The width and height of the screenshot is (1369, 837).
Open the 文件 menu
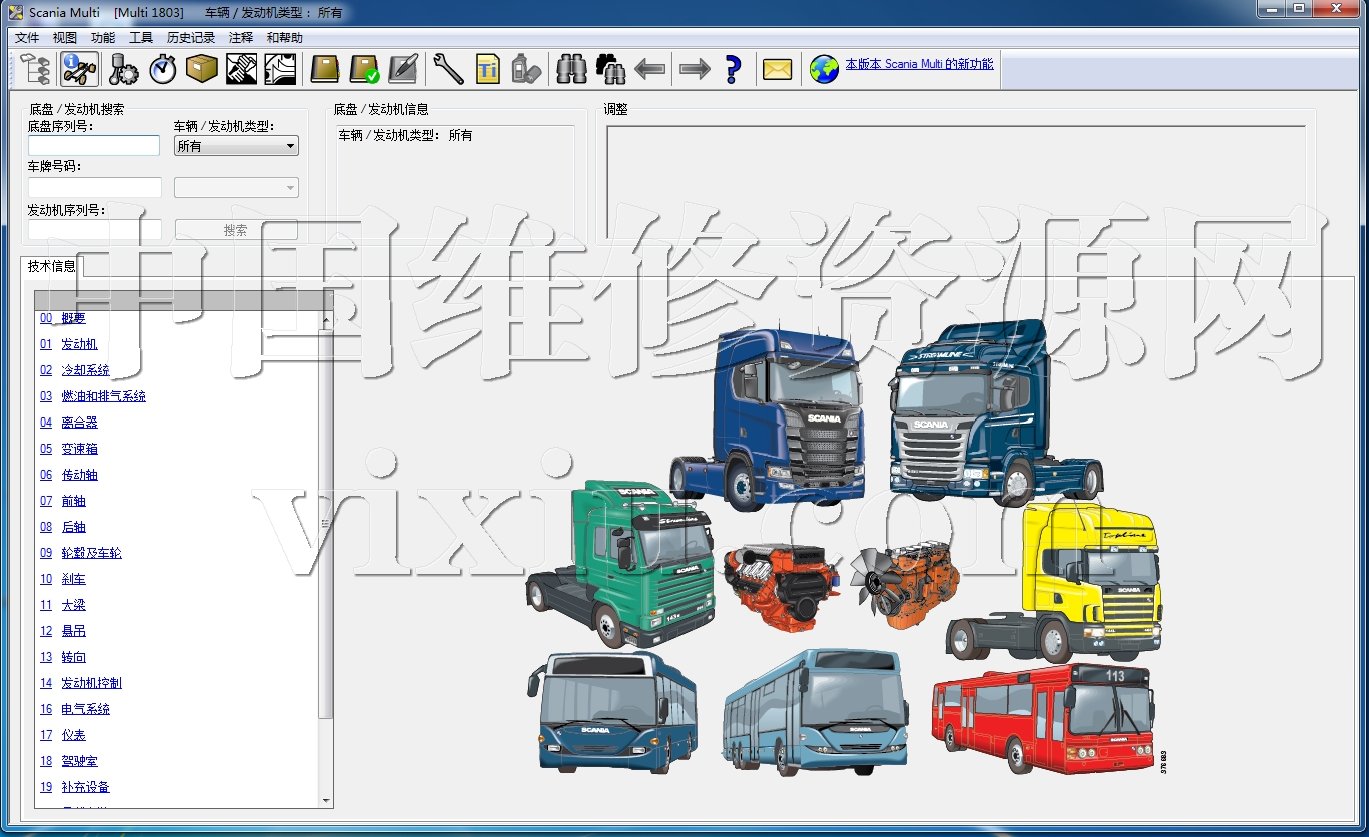point(27,38)
